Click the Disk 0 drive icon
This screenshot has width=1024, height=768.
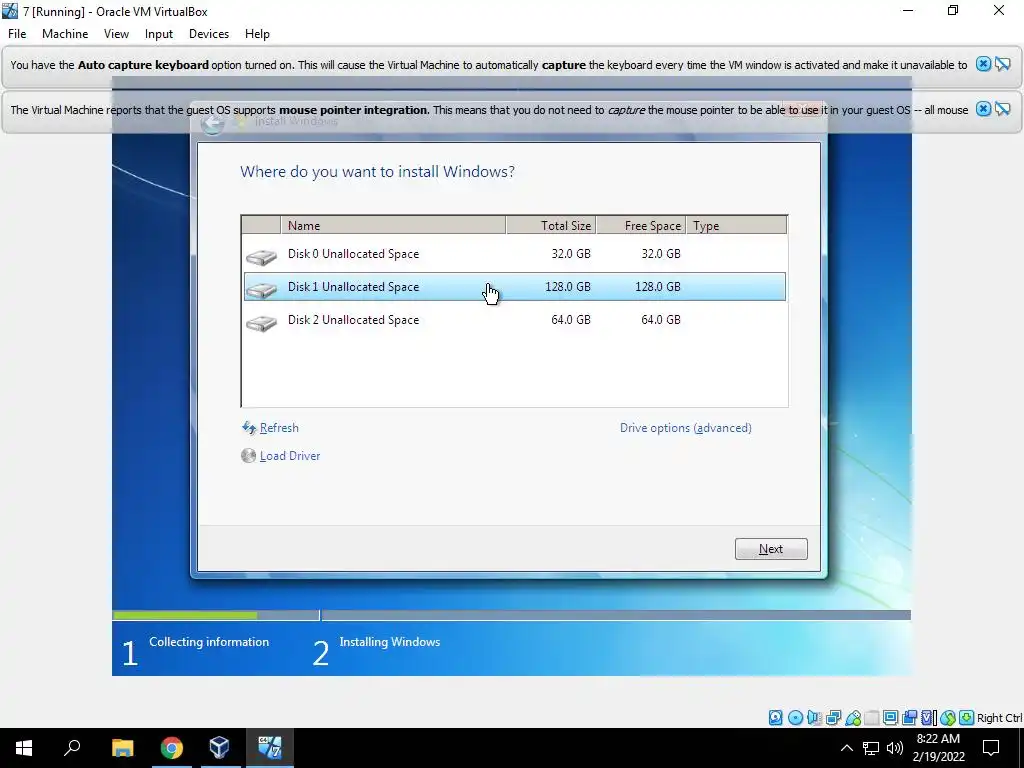(x=261, y=257)
